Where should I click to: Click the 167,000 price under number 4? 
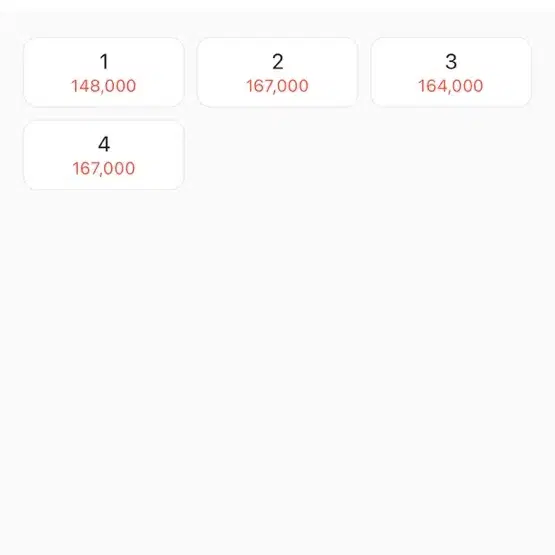[104, 168]
